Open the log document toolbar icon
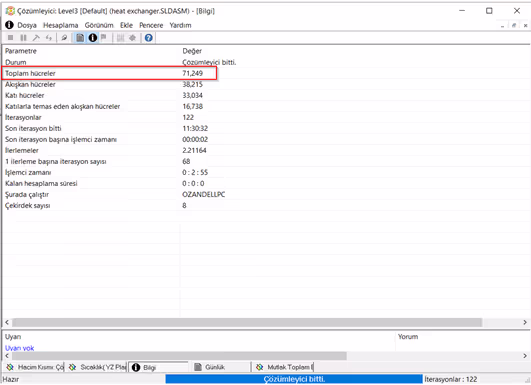This screenshot has height=385, width=531. (80, 38)
